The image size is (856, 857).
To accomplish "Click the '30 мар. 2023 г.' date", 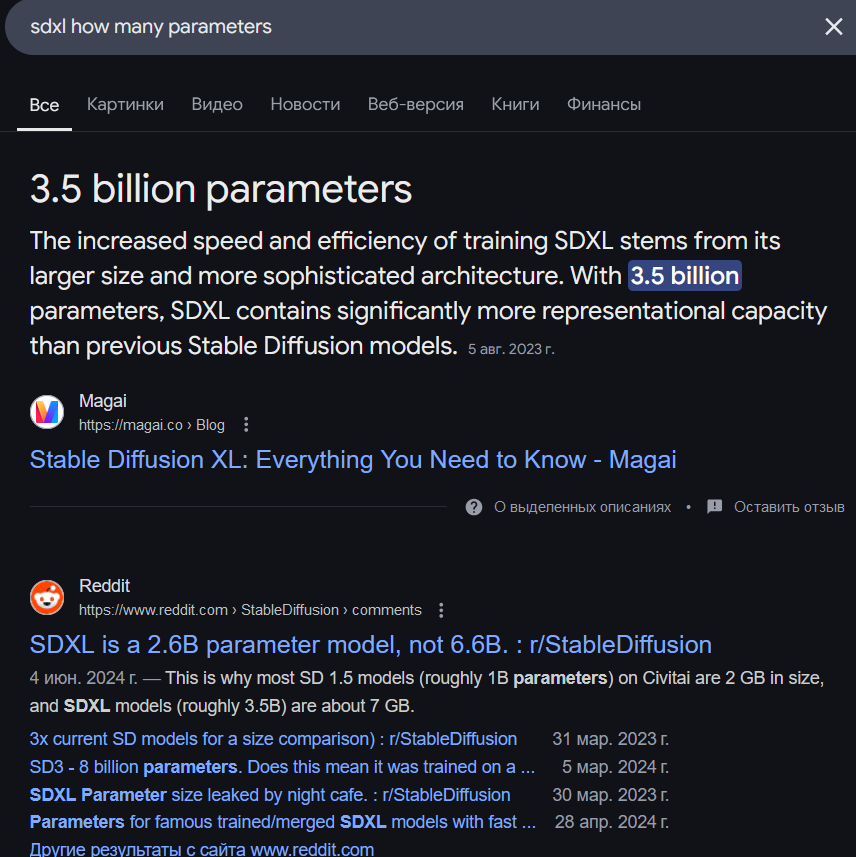I will click(x=611, y=795).
